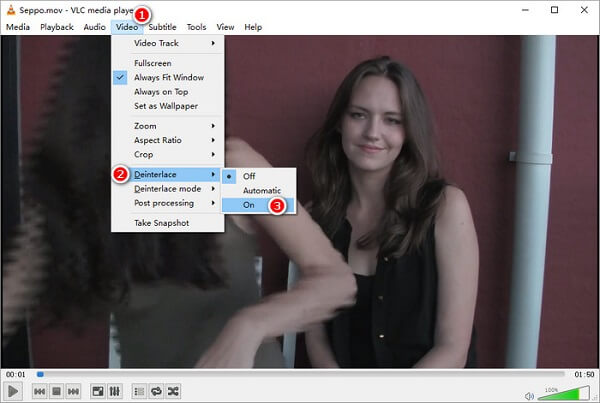Mute audio using the speaker icon
Image resolution: width=600 pixels, height=403 pixels.
(530, 392)
